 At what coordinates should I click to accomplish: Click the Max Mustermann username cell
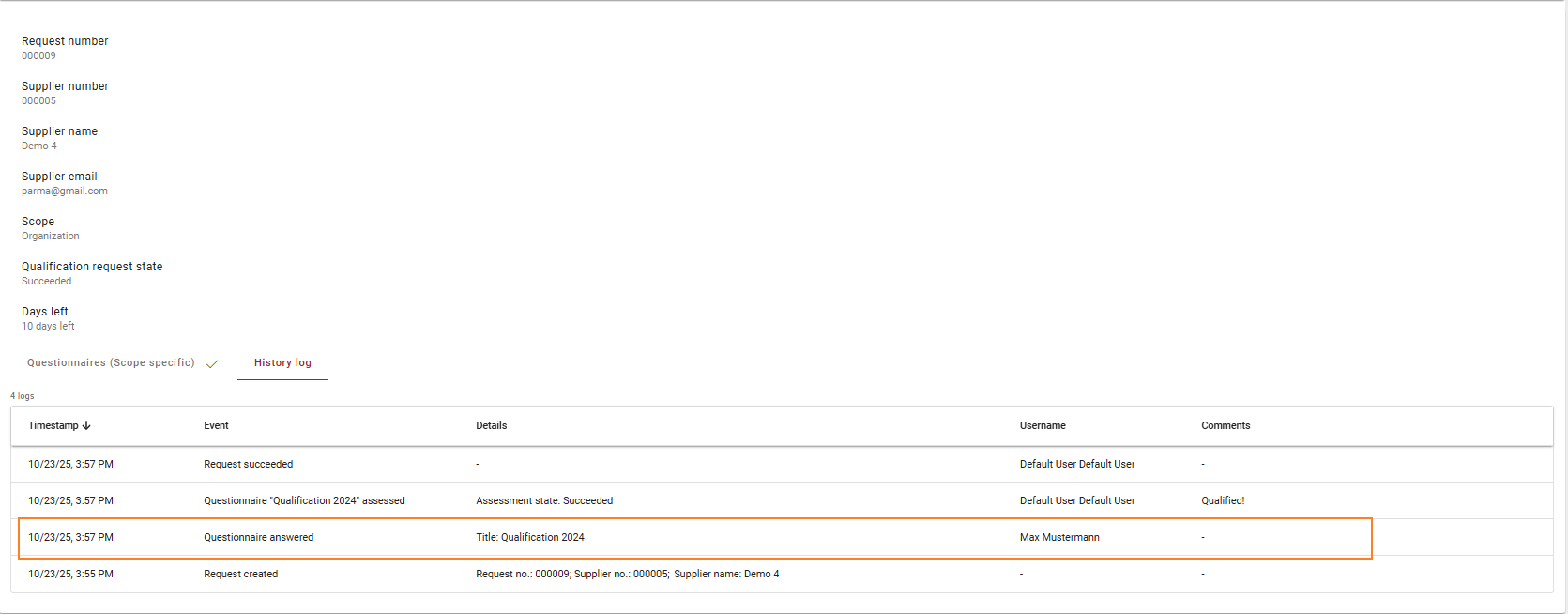pyautogui.click(x=1059, y=538)
